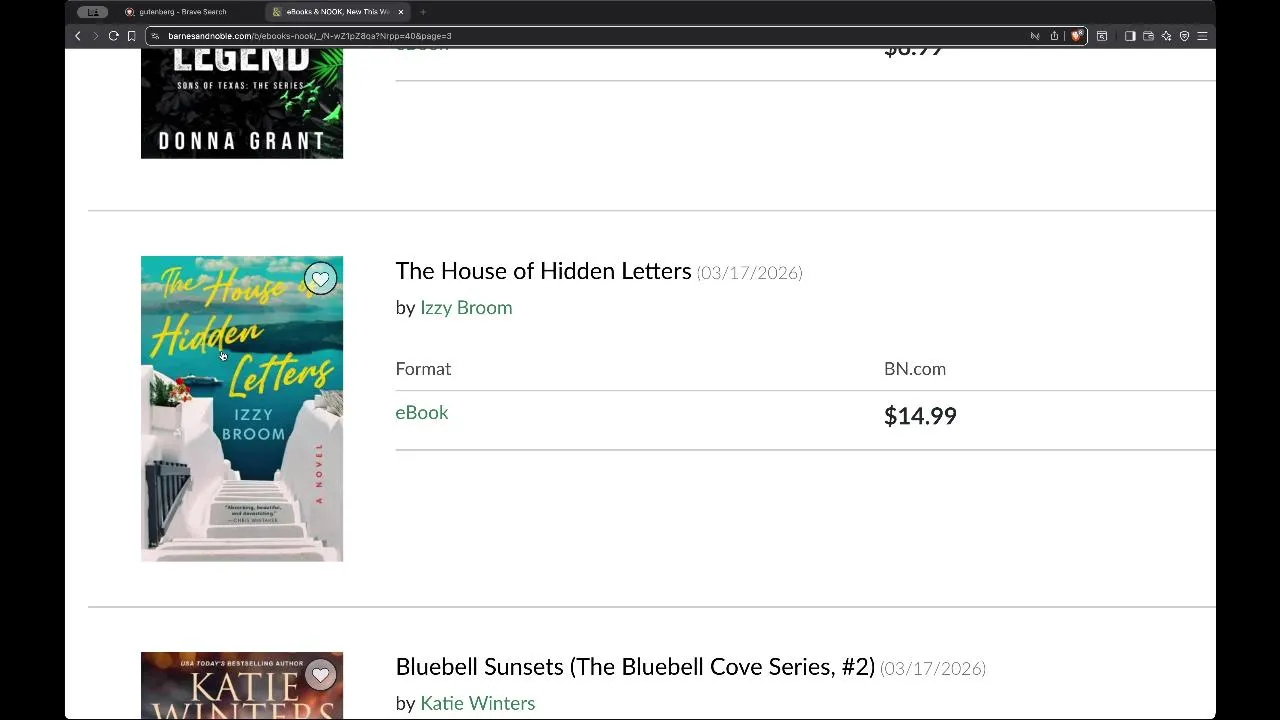Add The House of Hidden Letters to wishlist
Screen dimensions: 1280x720
click(320, 279)
